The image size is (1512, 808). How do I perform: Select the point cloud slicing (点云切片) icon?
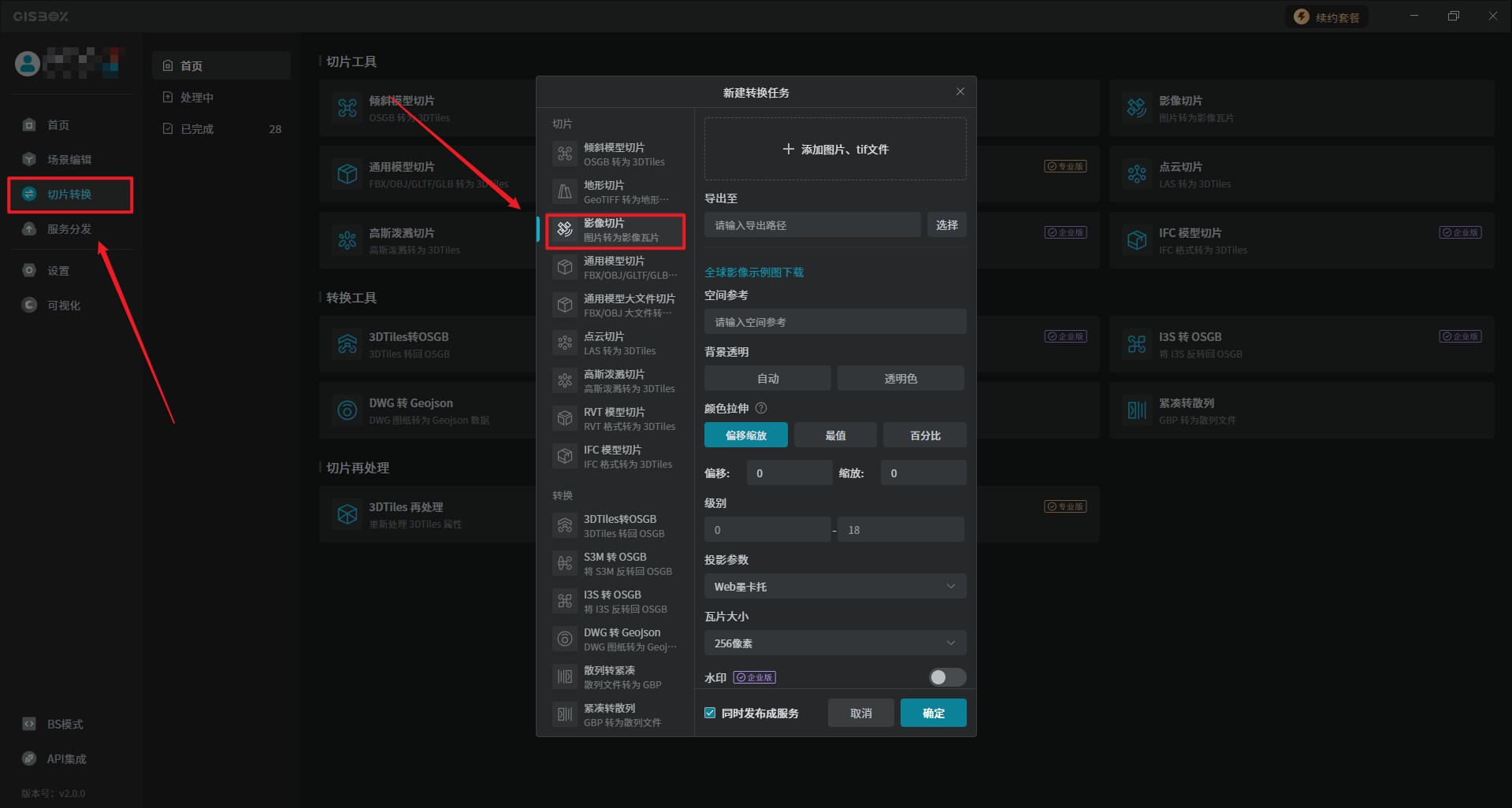[565, 343]
